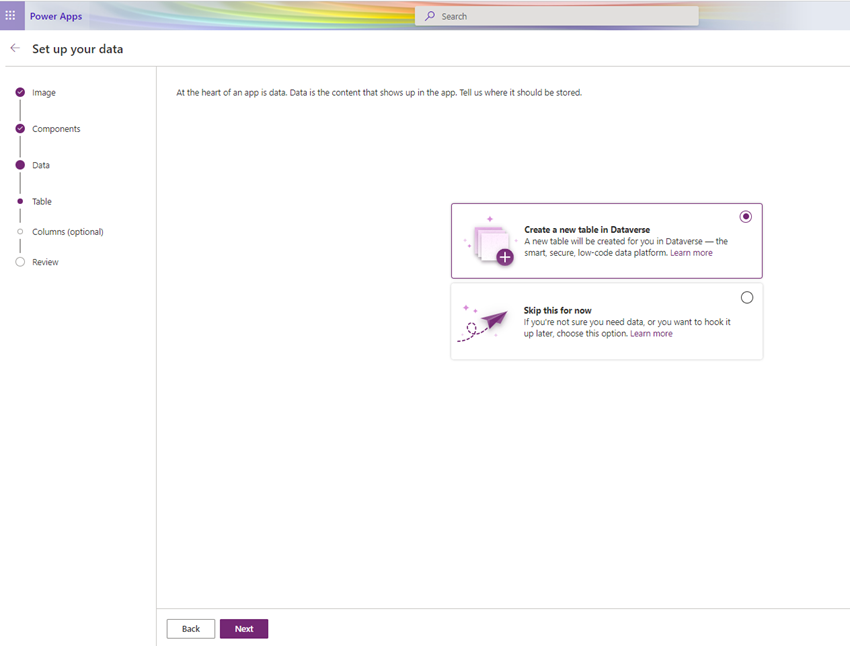Click the Data step circle marker
Image resolution: width=850 pixels, height=646 pixels.
pyautogui.click(x=20, y=165)
